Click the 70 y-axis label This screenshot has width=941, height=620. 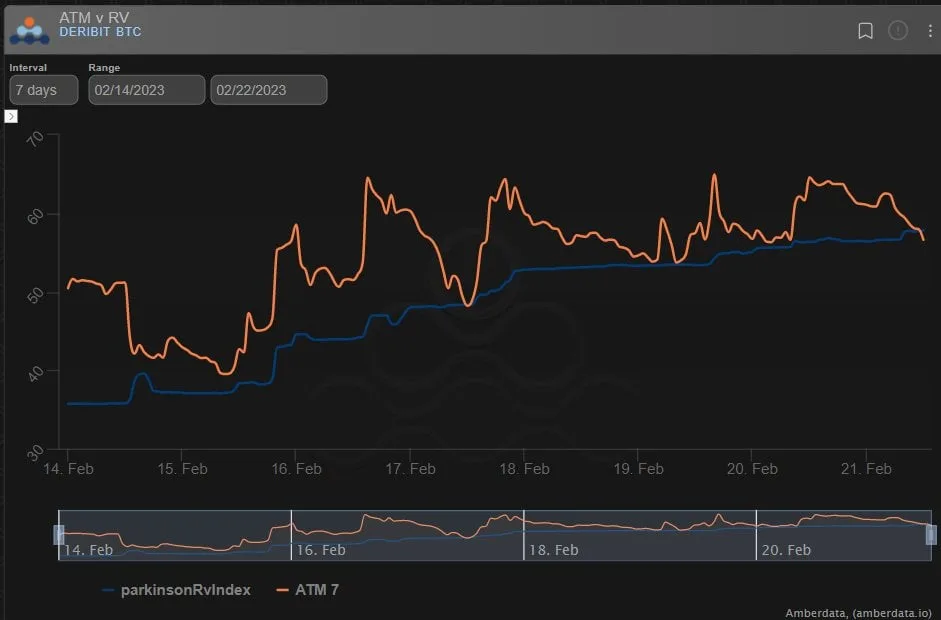[35, 138]
